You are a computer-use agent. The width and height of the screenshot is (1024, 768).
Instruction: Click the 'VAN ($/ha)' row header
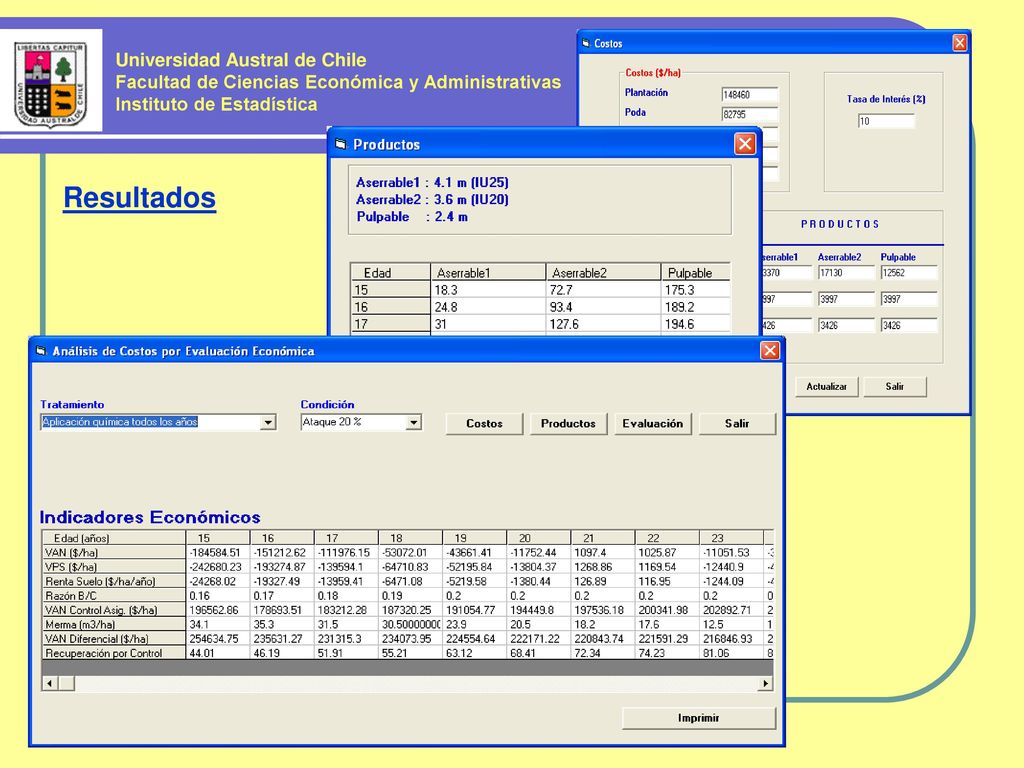point(114,552)
